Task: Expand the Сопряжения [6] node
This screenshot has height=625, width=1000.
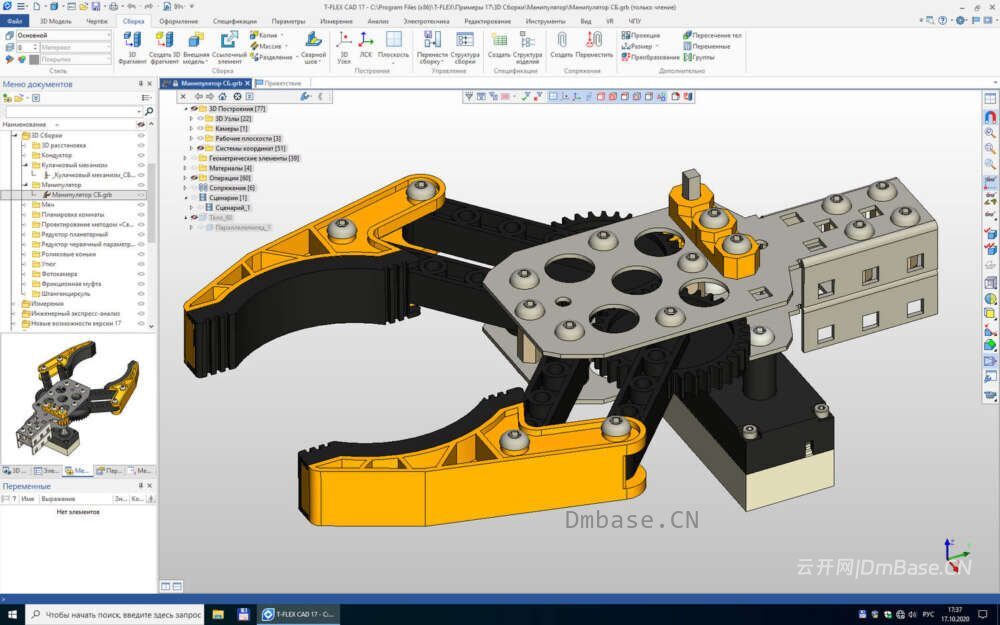Action: click(x=186, y=188)
